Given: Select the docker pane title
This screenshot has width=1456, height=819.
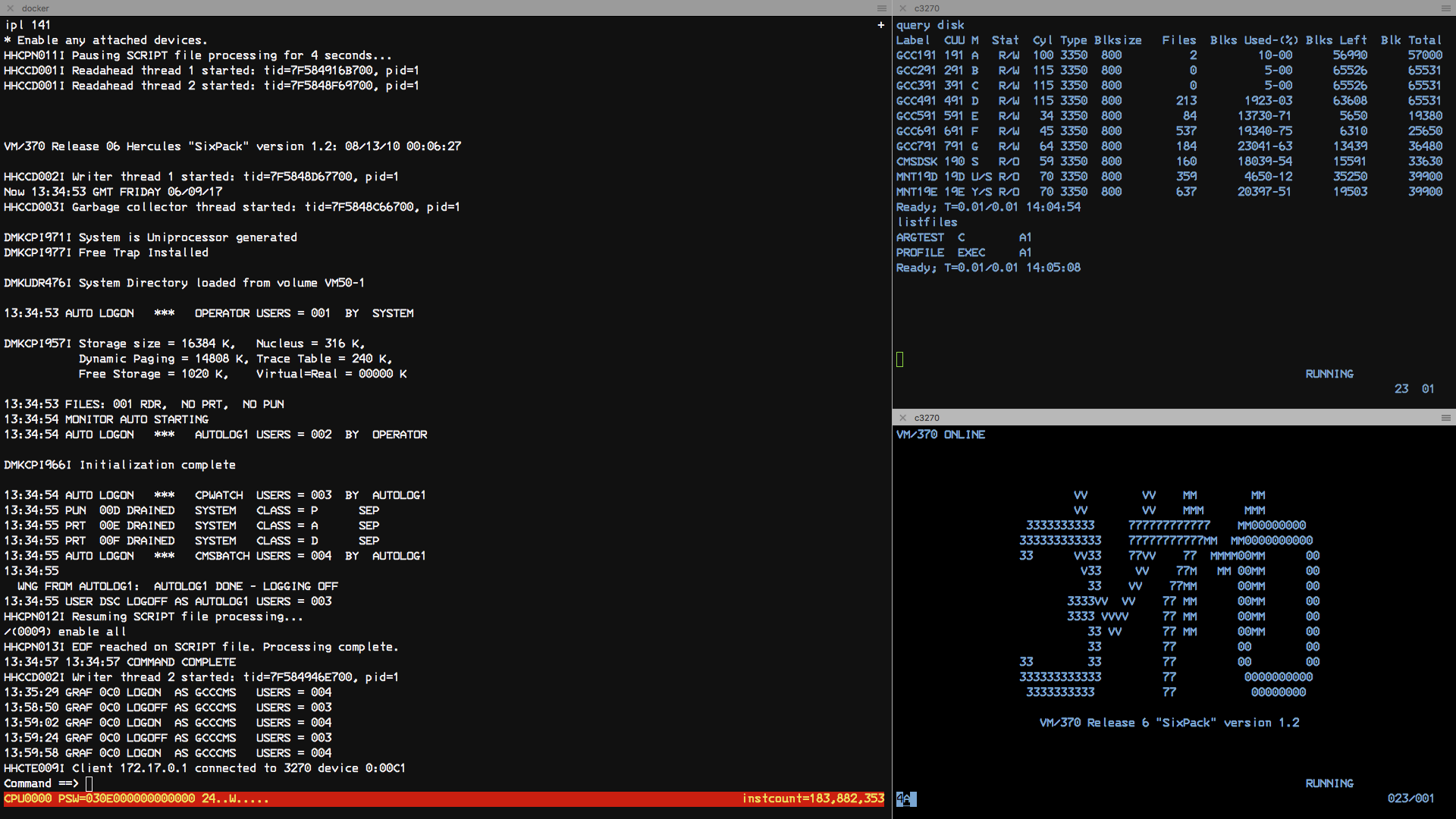Looking at the screenshot, I should pyautogui.click(x=35, y=8).
